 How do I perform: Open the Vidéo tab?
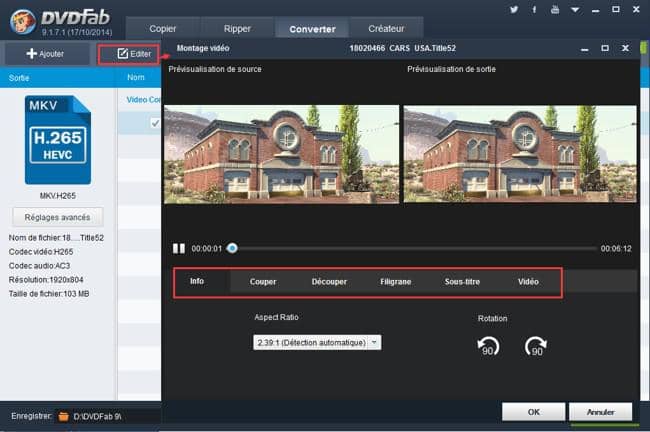point(528,282)
